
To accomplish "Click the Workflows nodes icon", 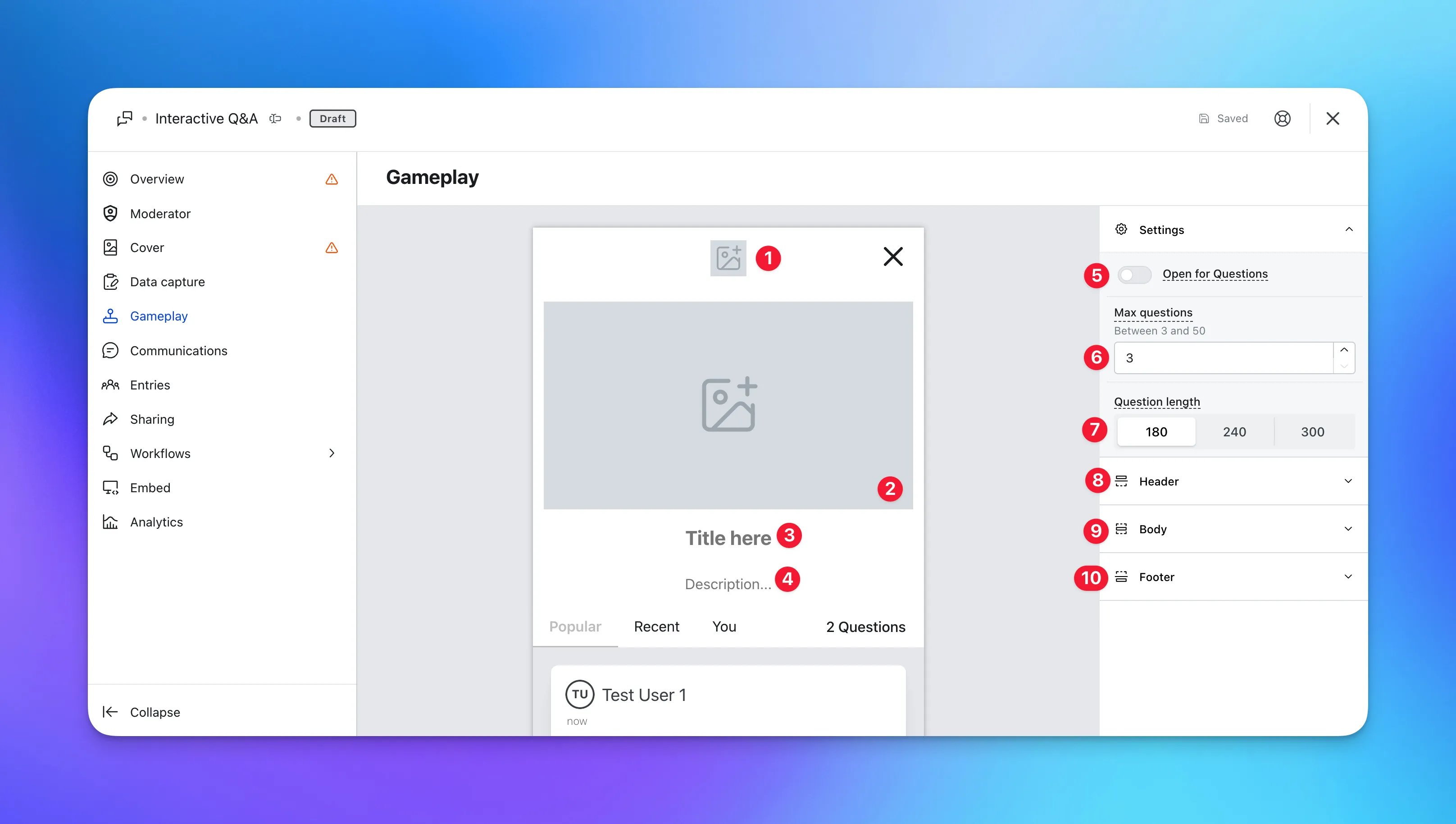I will point(110,453).
